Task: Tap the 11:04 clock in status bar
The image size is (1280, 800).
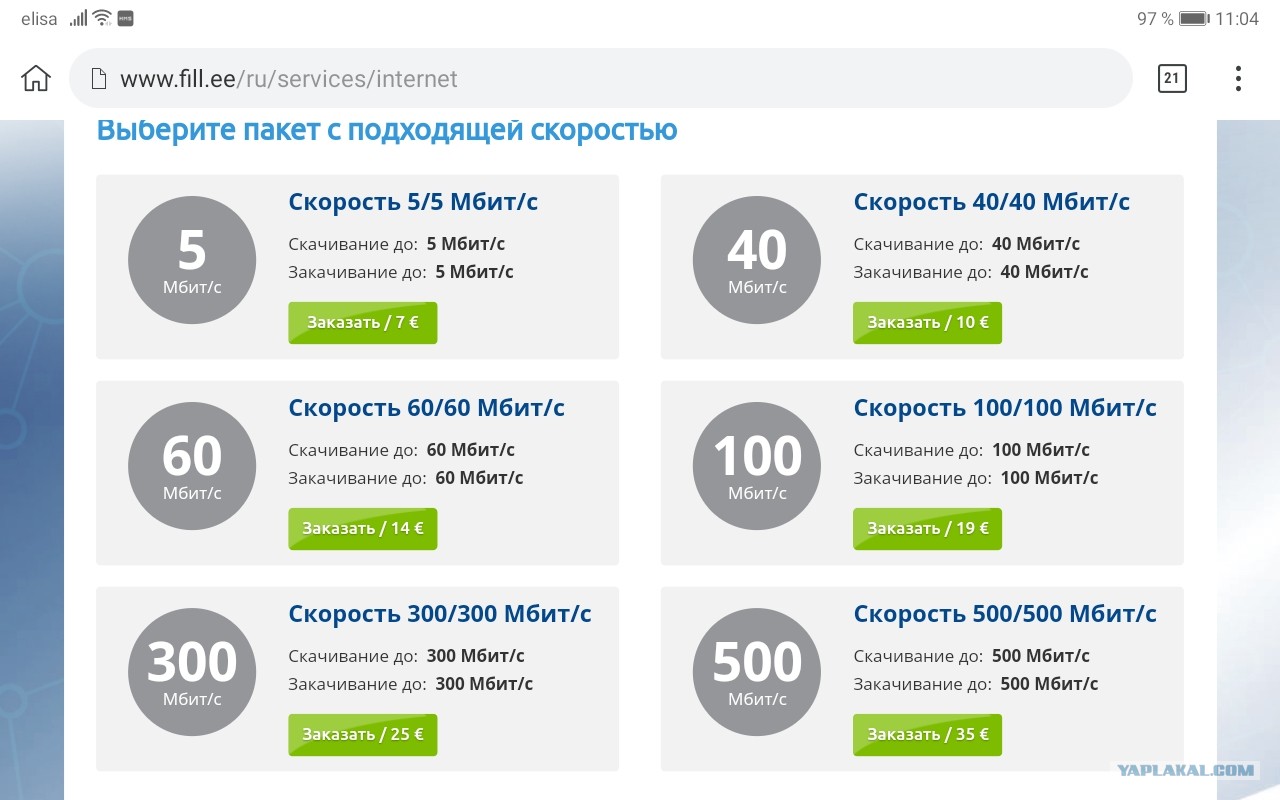Action: (1237, 19)
